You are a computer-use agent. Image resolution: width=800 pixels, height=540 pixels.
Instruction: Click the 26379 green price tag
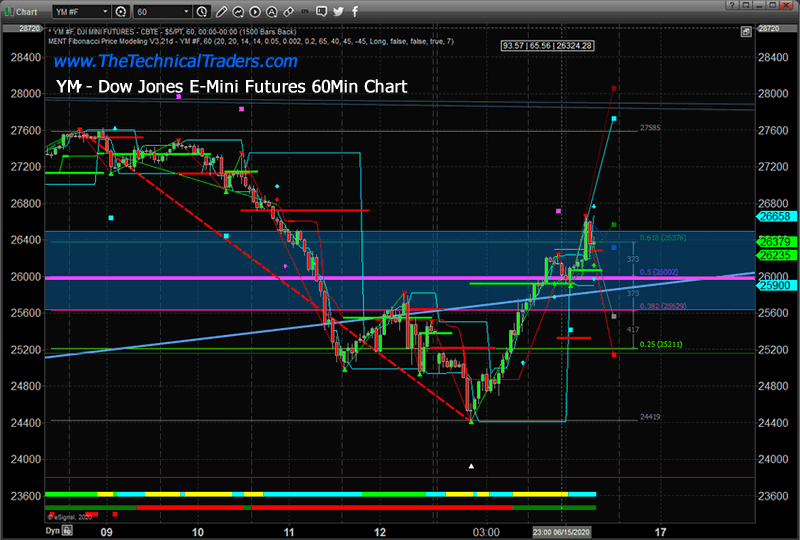[774, 241]
